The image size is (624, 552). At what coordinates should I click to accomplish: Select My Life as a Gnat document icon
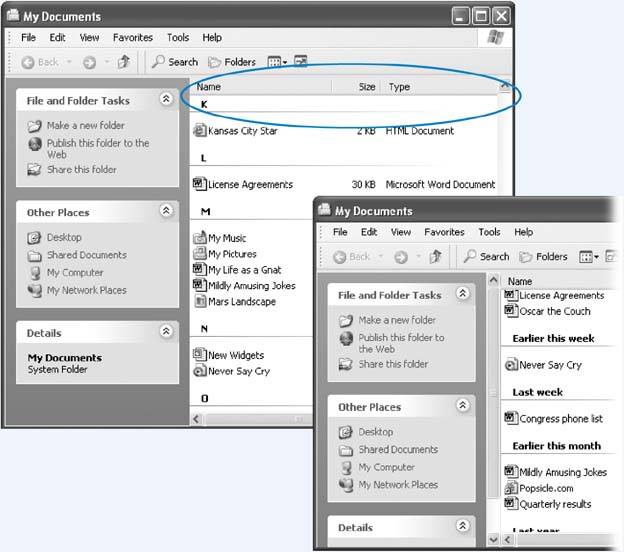click(199, 269)
